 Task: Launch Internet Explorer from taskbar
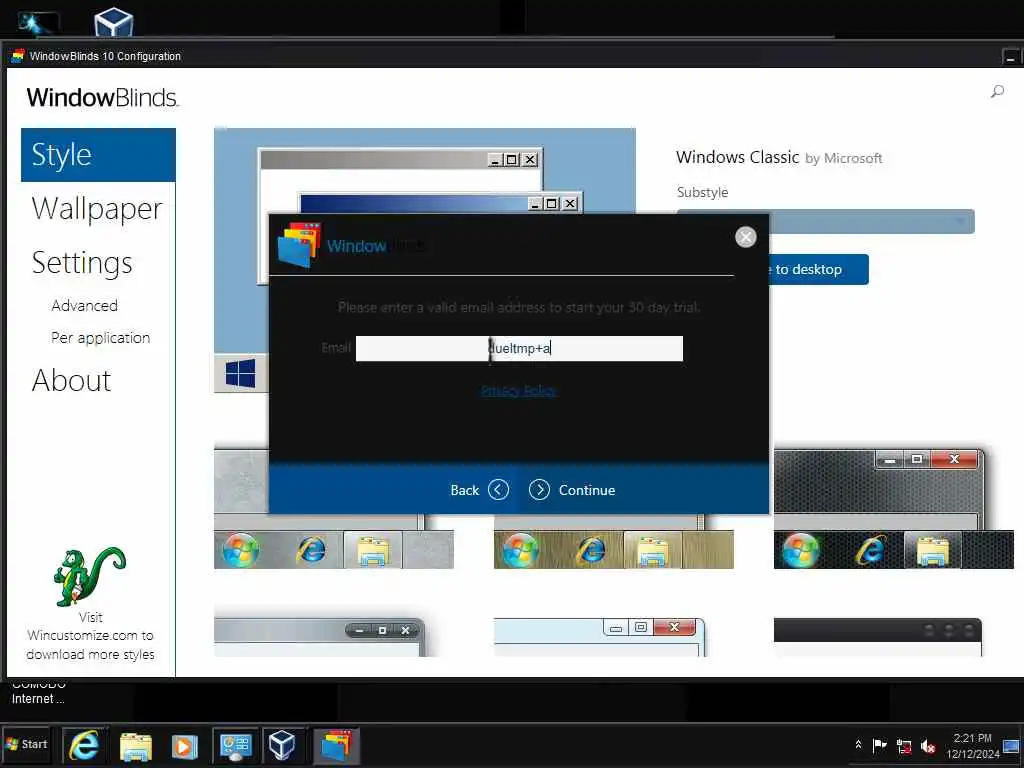point(84,745)
